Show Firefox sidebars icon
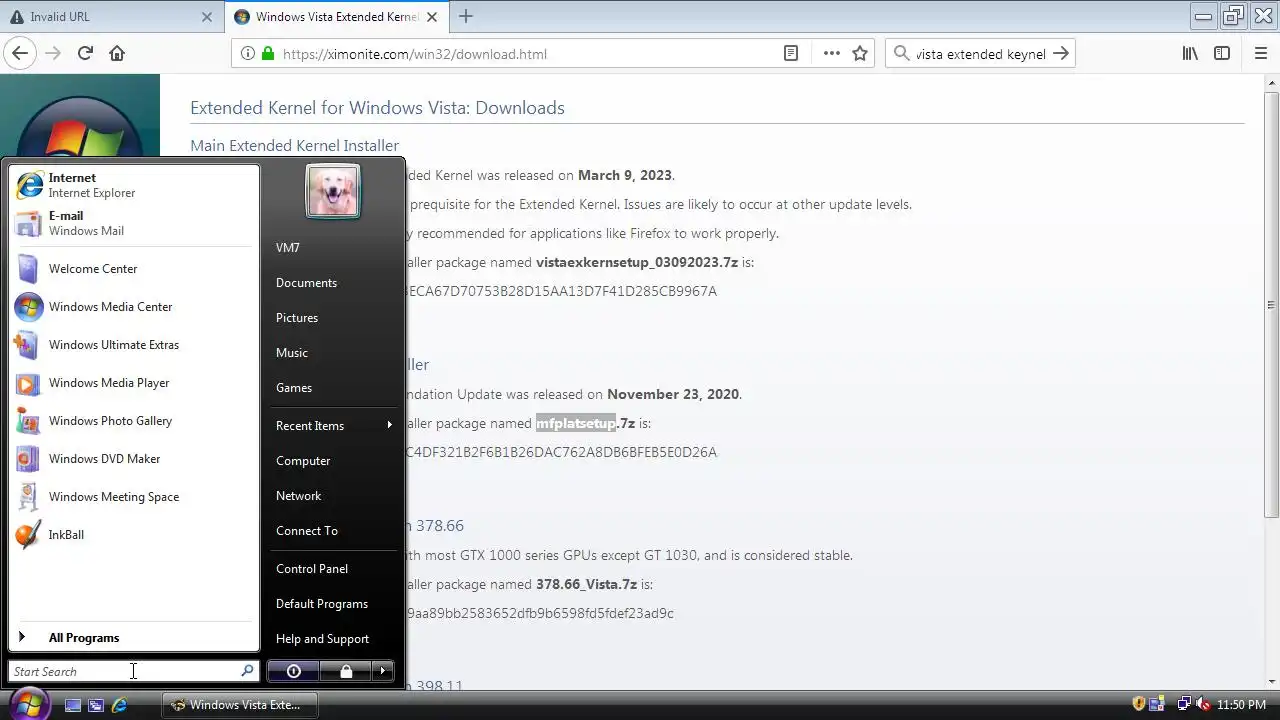Screen dimensions: 1280x720 pyautogui.click(x=1222, y=54)
